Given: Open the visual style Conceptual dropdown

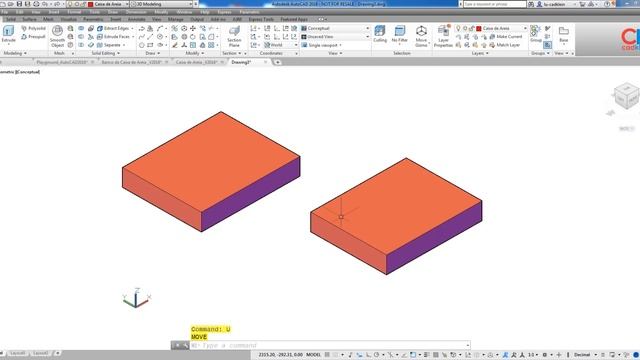Looking at the screenshot, I should coord(335,28).
